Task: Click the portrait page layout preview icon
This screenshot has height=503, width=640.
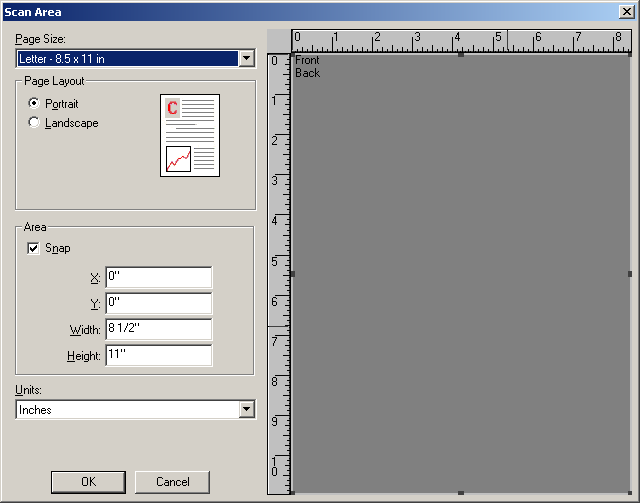Action: (x=190, y=136)
